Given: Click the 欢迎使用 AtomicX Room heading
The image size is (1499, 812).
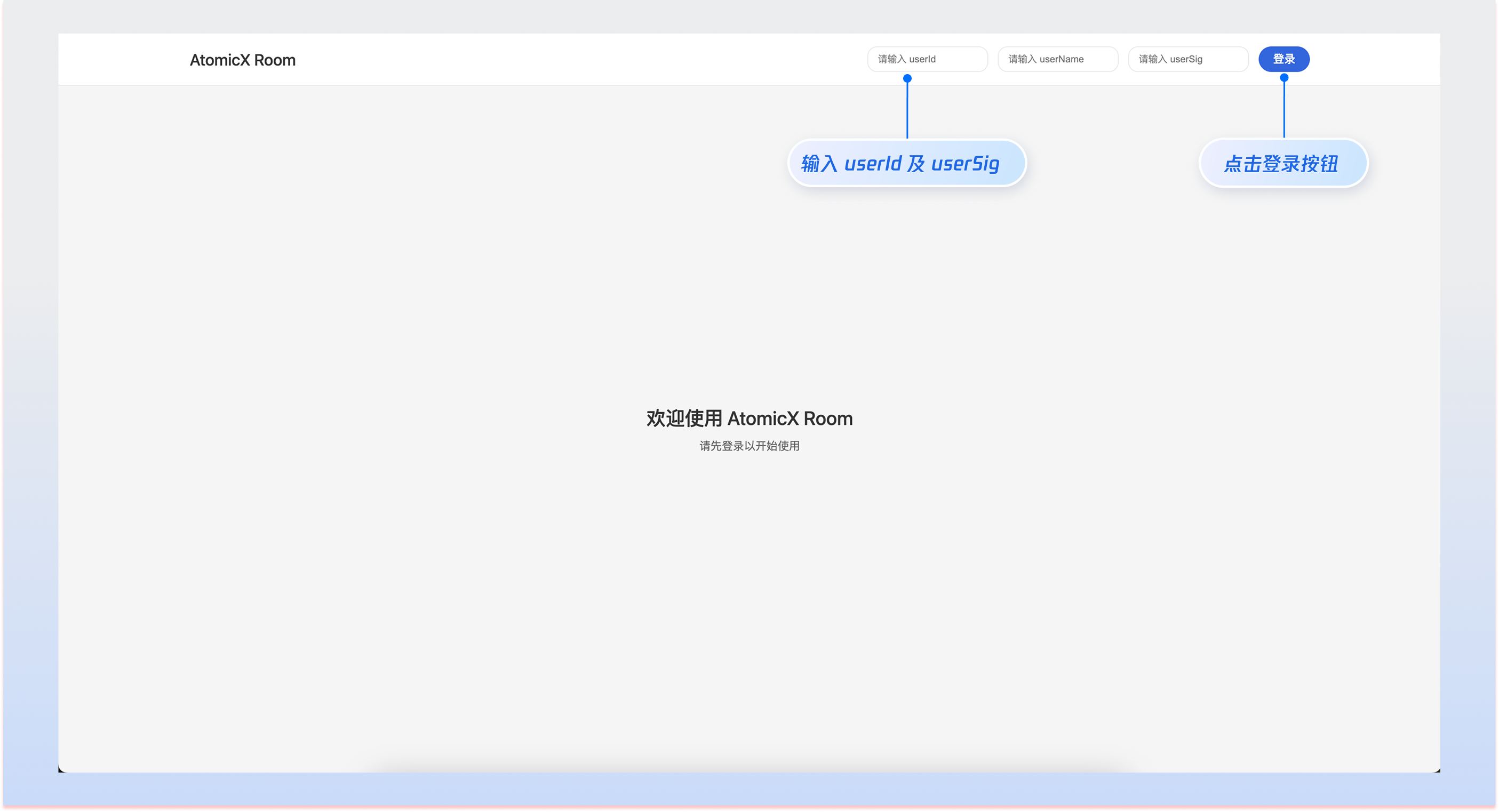Looking at the screenshot, I should tap(749, 418).
